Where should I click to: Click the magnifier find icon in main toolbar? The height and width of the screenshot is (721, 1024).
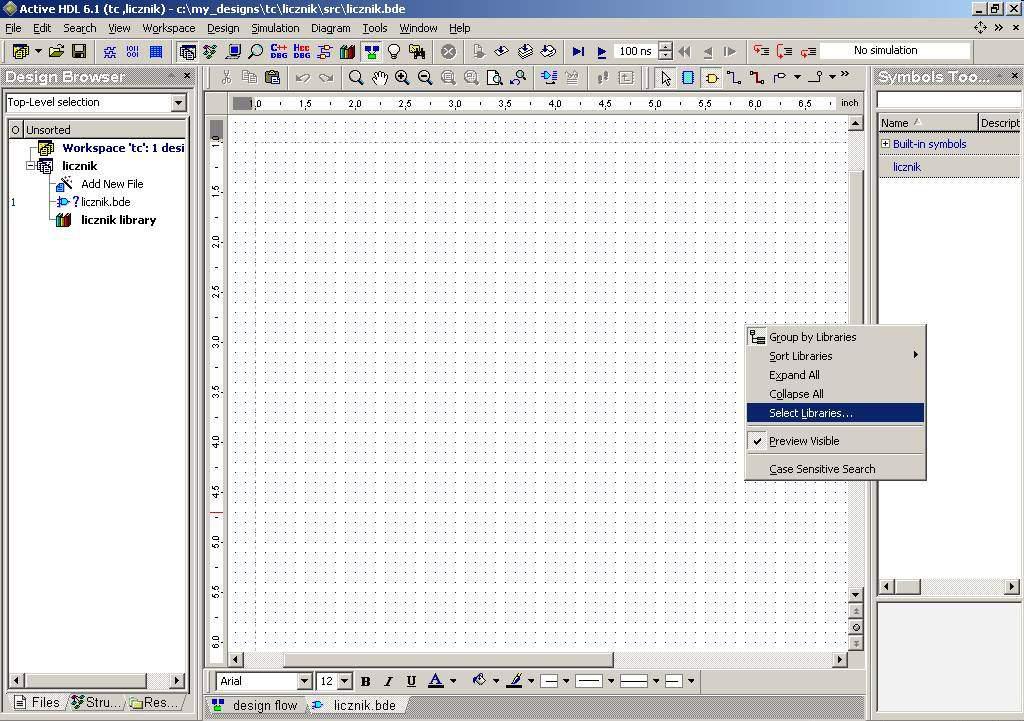pos(255,51)
